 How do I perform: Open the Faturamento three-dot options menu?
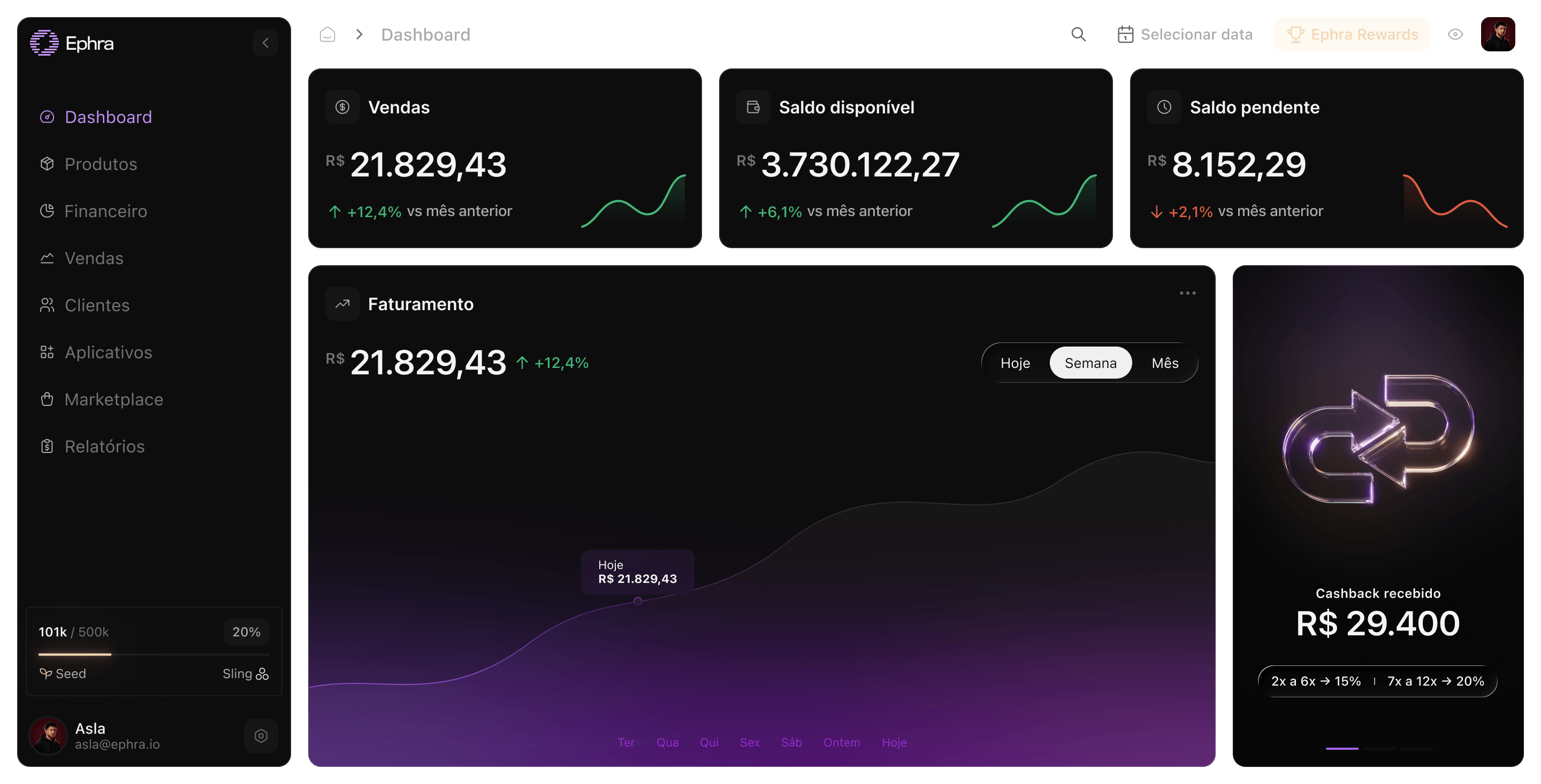(x=1187, y=293)
